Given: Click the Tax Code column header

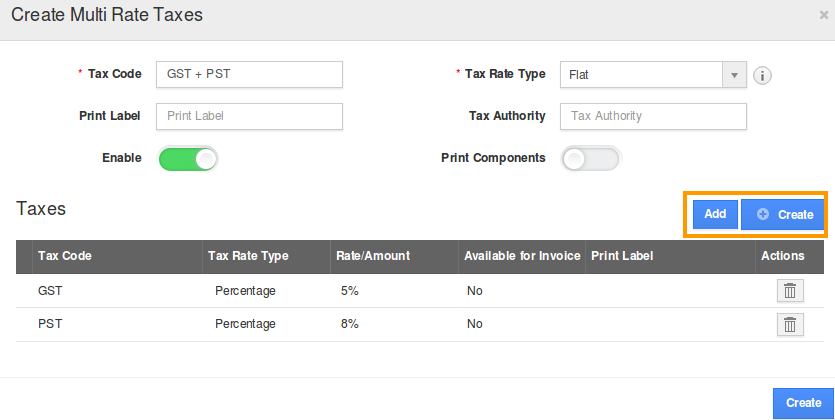Looking at the screenshot, I should click(65, 256).
